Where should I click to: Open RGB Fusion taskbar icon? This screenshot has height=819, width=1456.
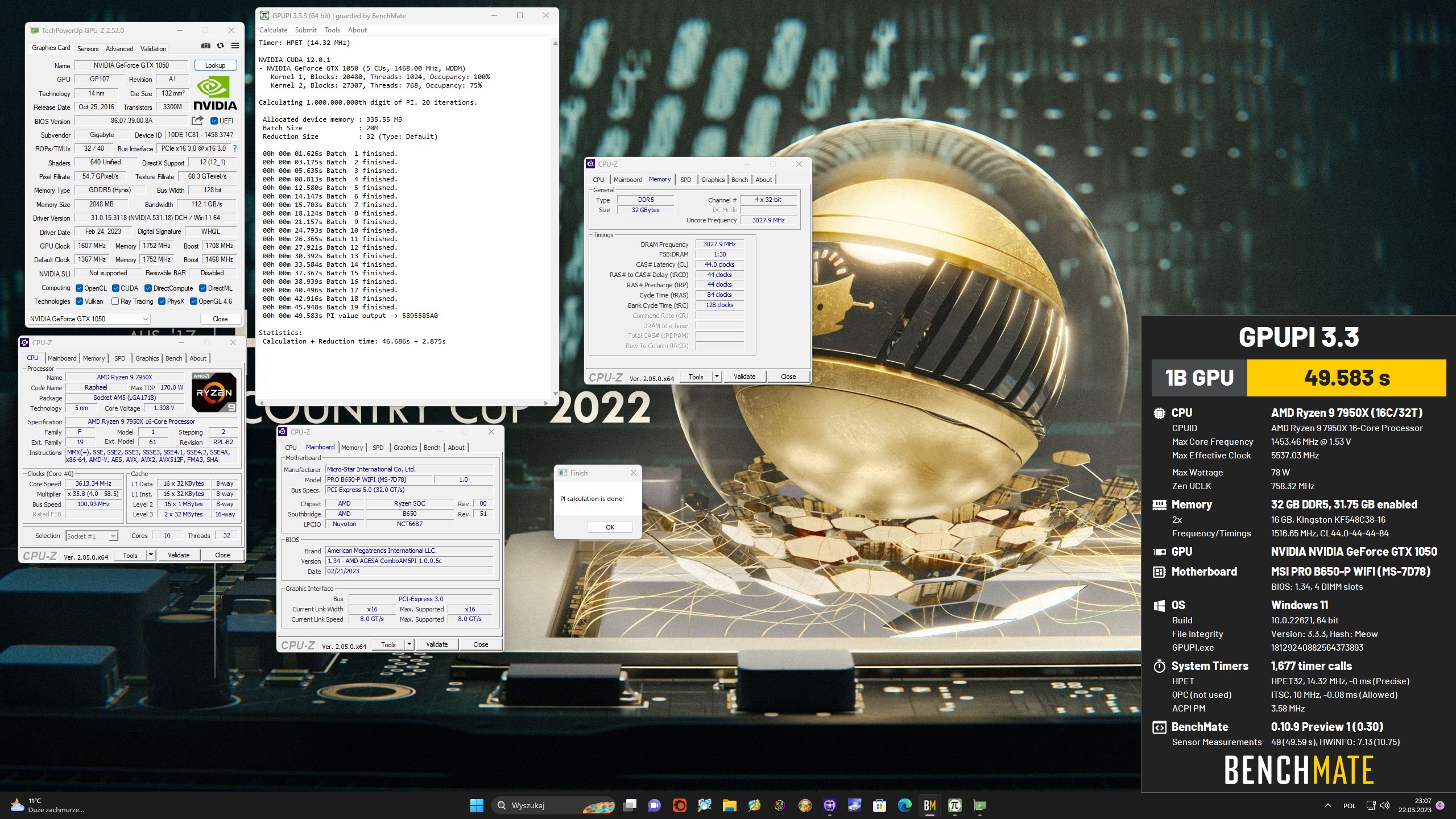click(780, 805)
